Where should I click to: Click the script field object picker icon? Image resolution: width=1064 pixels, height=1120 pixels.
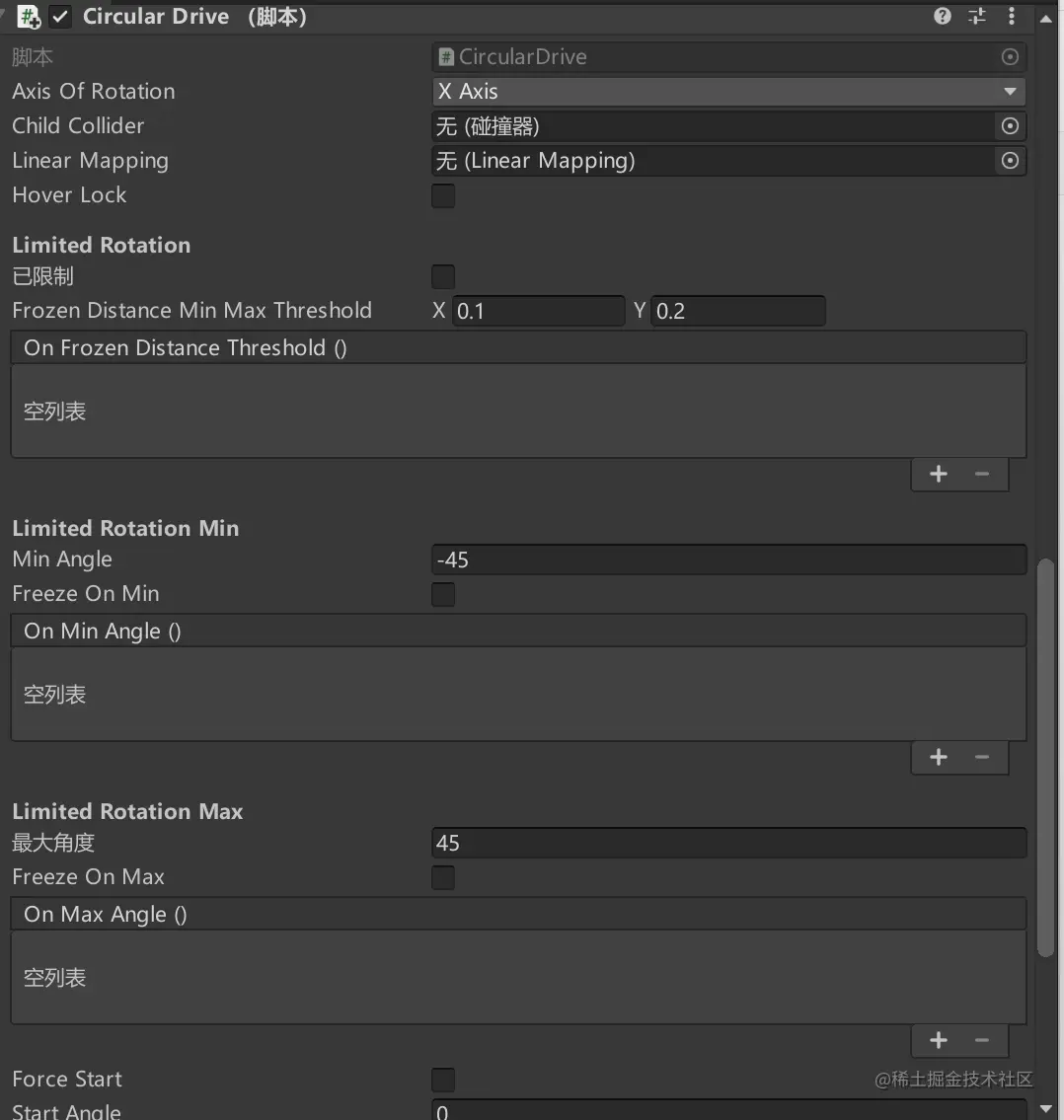(x=1009, y=57)
